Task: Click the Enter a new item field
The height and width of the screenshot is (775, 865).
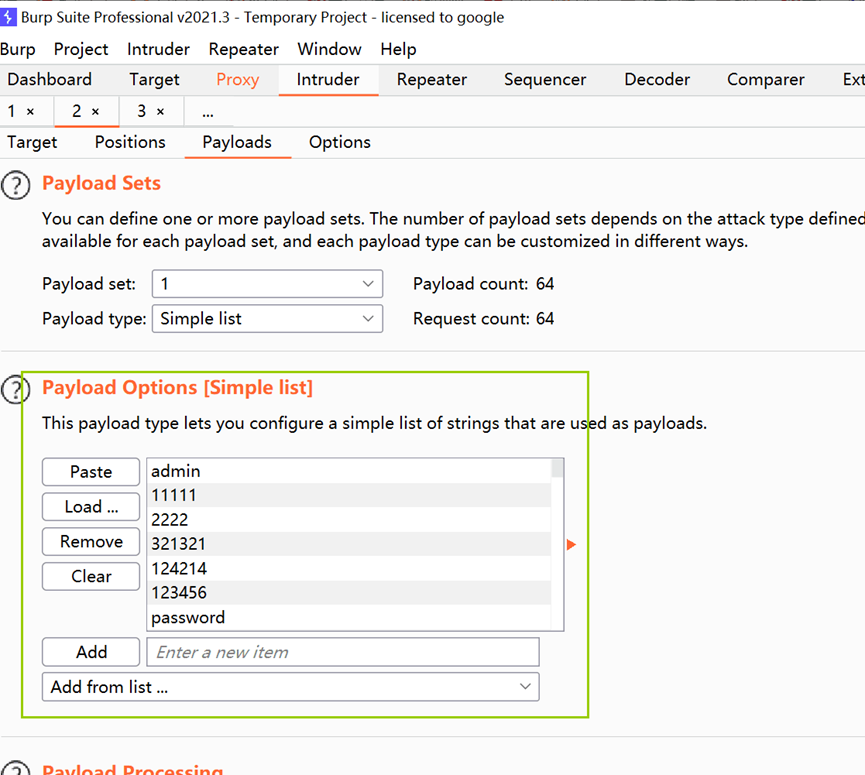Action: [x=343, y=652]
